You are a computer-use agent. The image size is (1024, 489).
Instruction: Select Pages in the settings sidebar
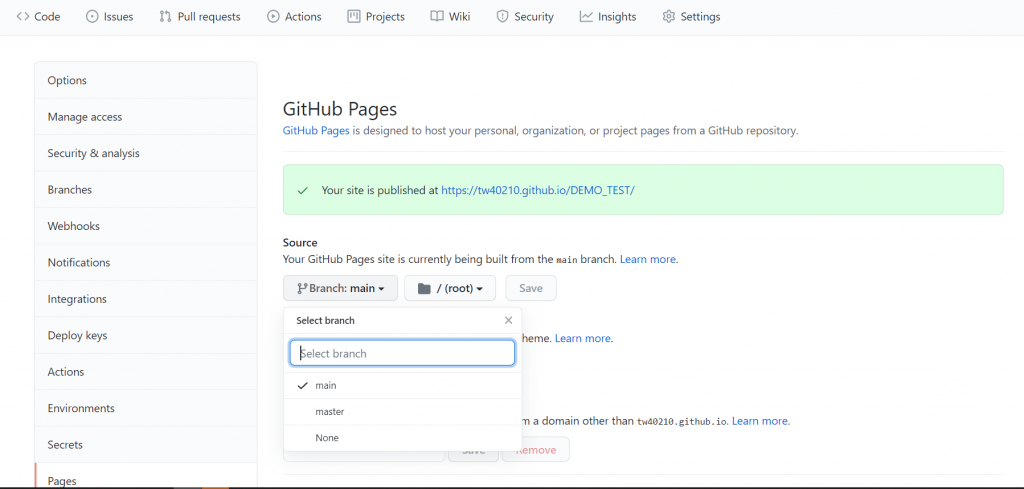point(146,476)
